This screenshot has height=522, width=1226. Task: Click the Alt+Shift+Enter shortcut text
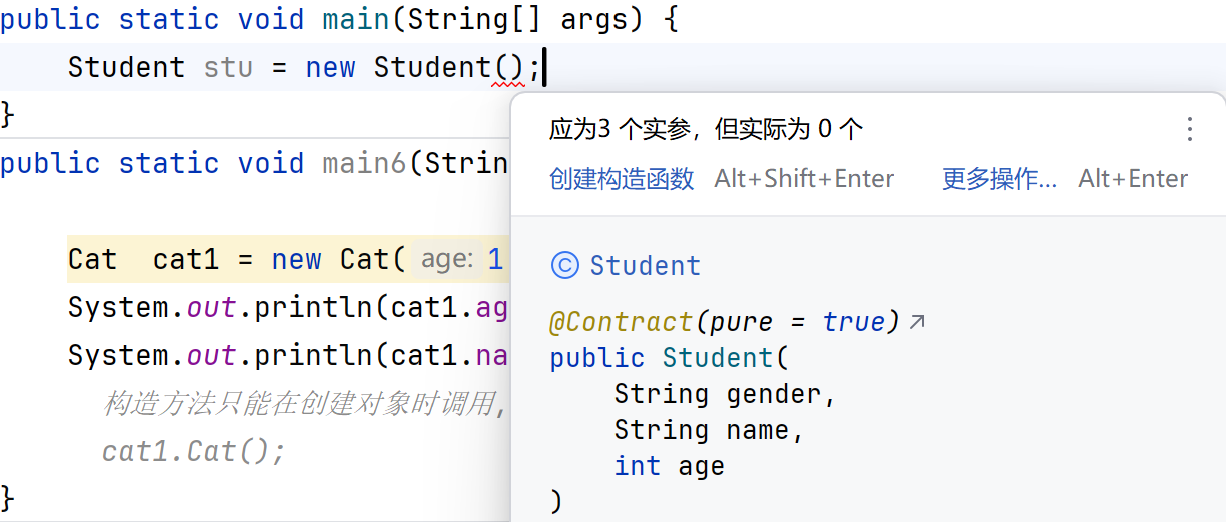[x=804, y=179]
